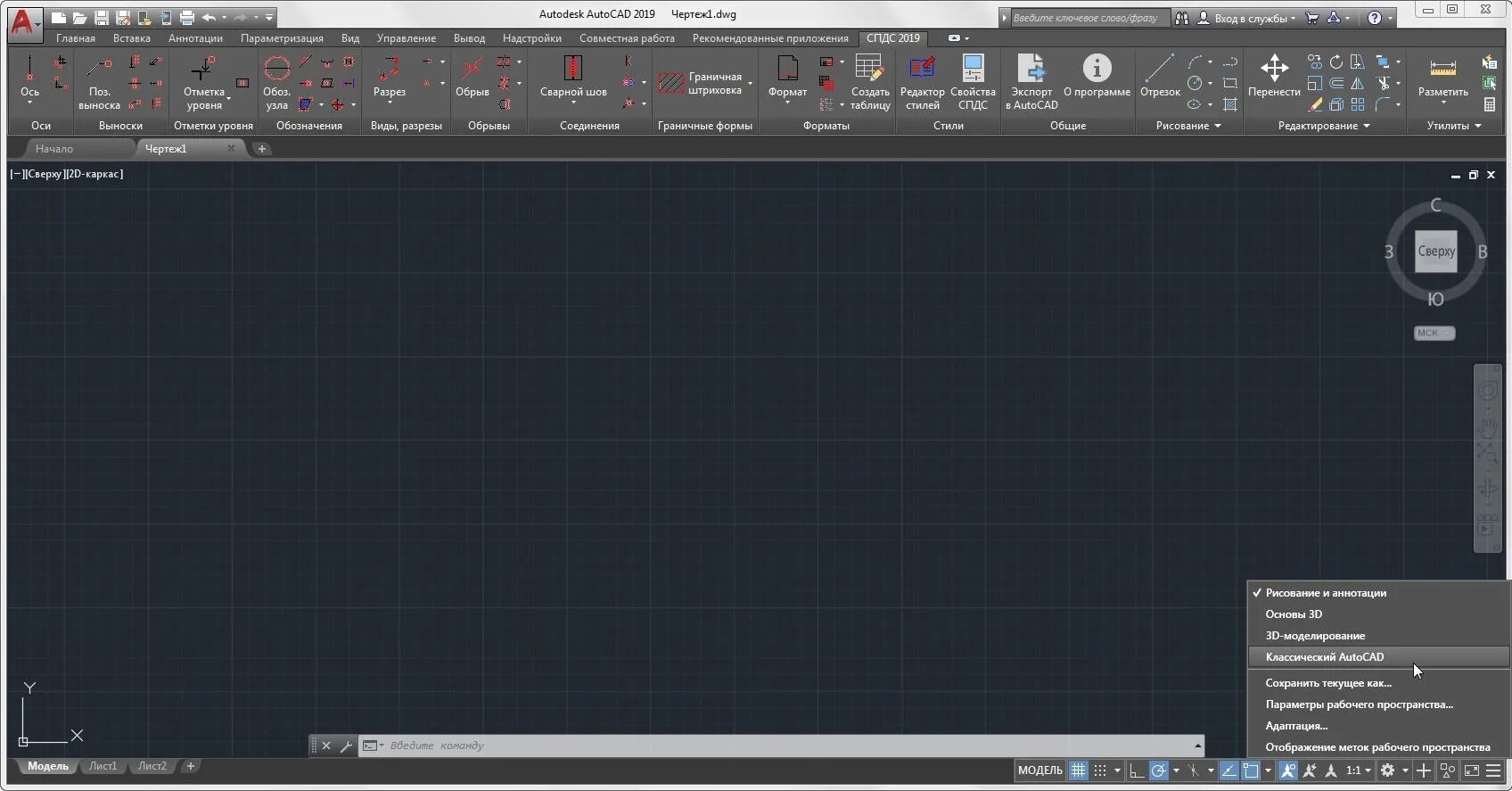The width and height of the screenshot is (1512, 791).
Task: Open the object snap settings dropdown arrow
Action: click(x=1268, y=770)
